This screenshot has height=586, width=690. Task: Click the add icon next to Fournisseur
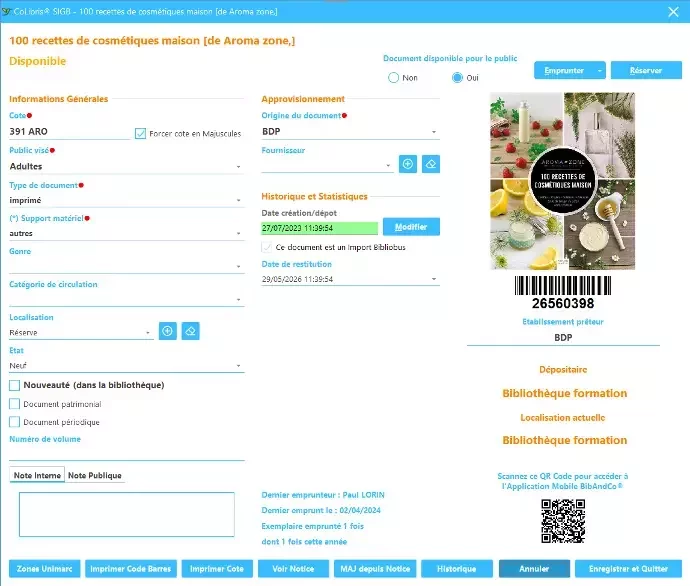(x=408, y=164)
